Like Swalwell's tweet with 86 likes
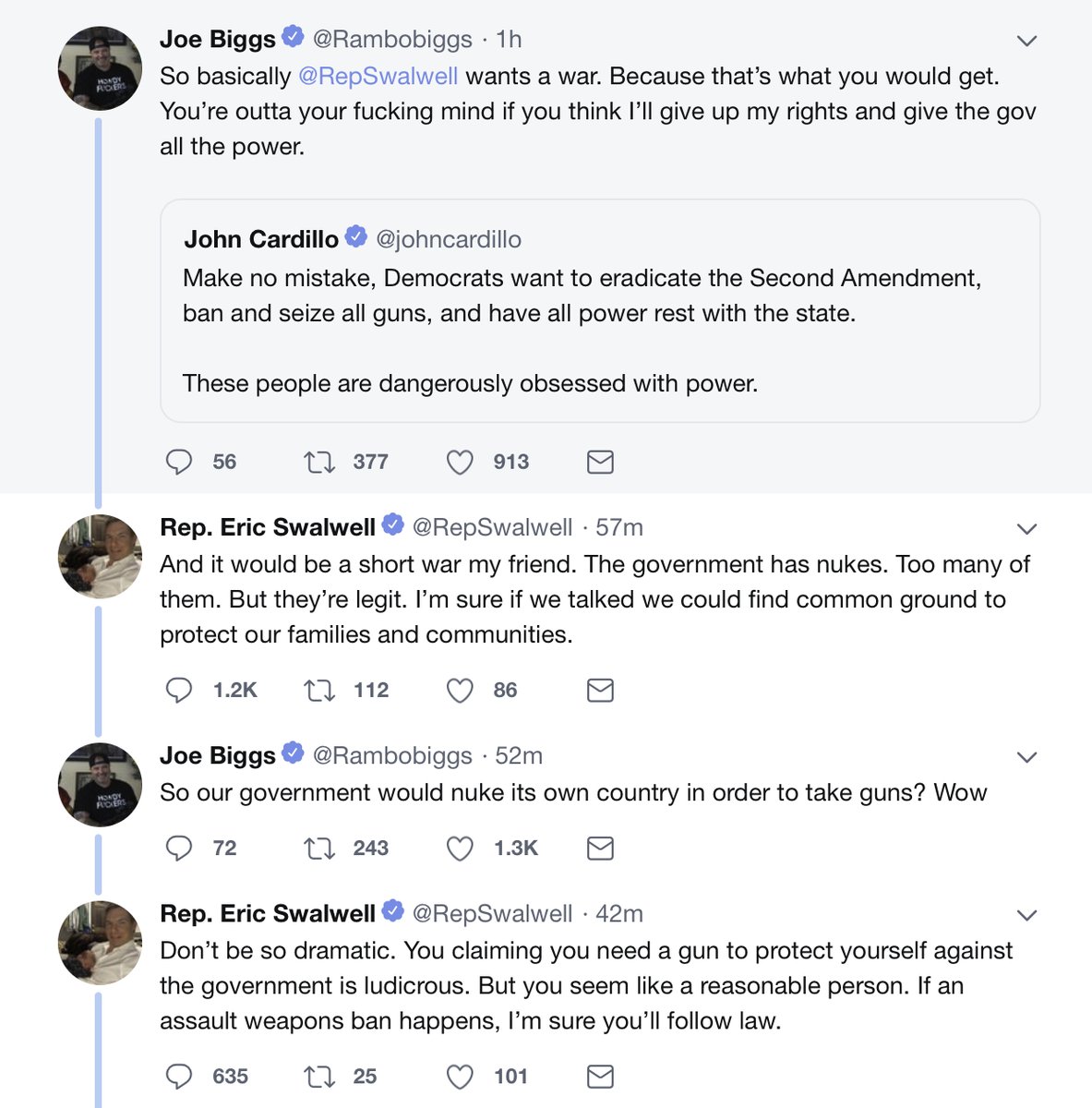The image size is (1092, 1108). (x=460, y=690)
